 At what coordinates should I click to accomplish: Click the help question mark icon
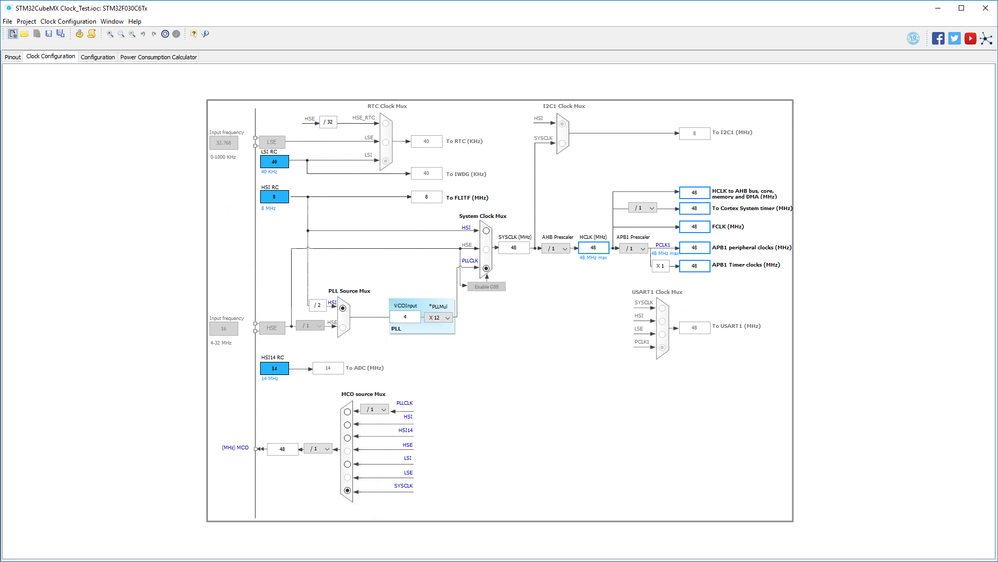coord(193,34)
